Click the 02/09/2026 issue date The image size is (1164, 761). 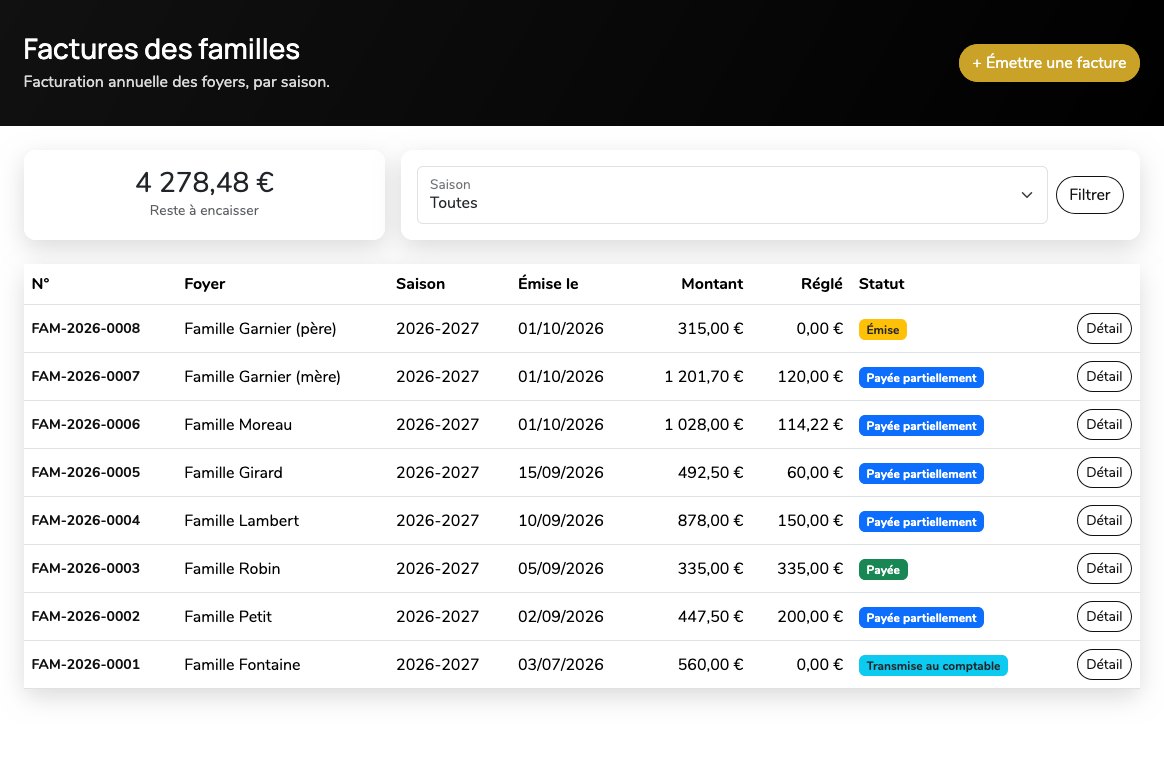[x=560, y=616]
